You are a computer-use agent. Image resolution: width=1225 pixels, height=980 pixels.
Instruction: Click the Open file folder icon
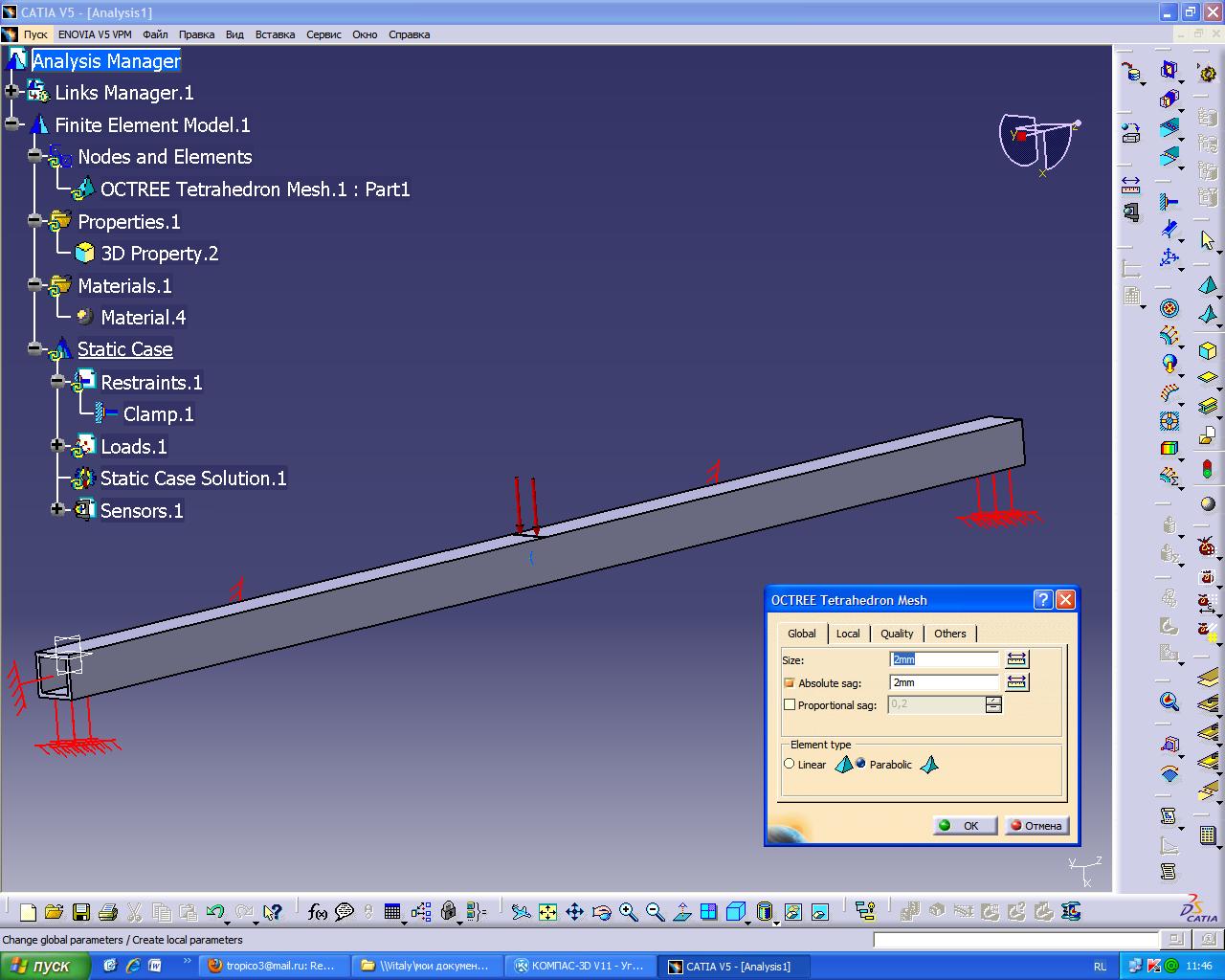(x=54, y=912)
